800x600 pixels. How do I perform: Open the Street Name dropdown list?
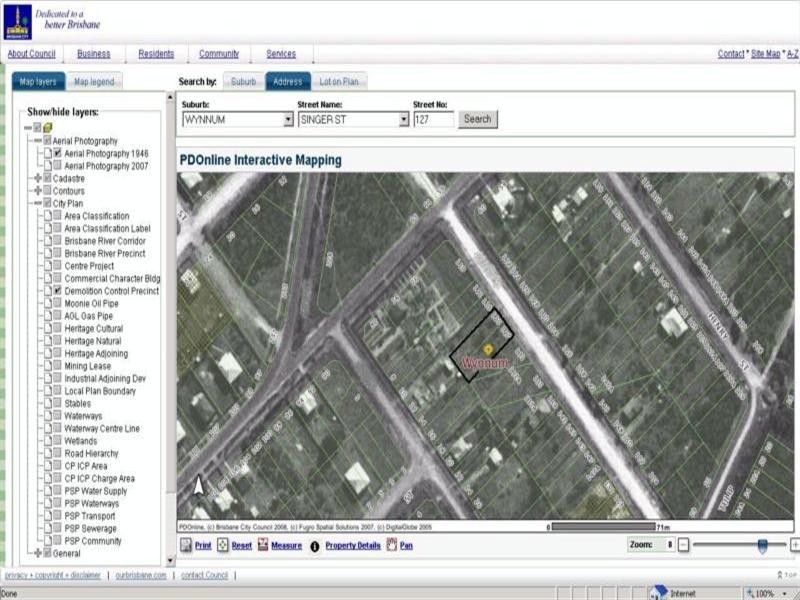pos(404,119)
